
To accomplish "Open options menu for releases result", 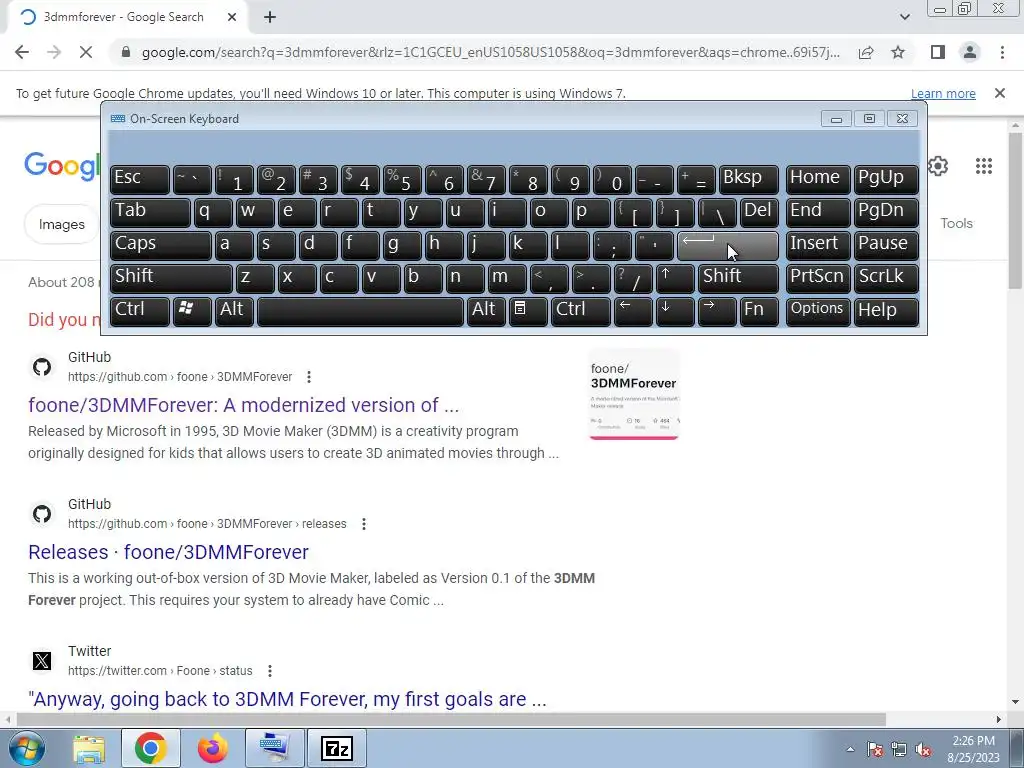I will coord(364,524).
